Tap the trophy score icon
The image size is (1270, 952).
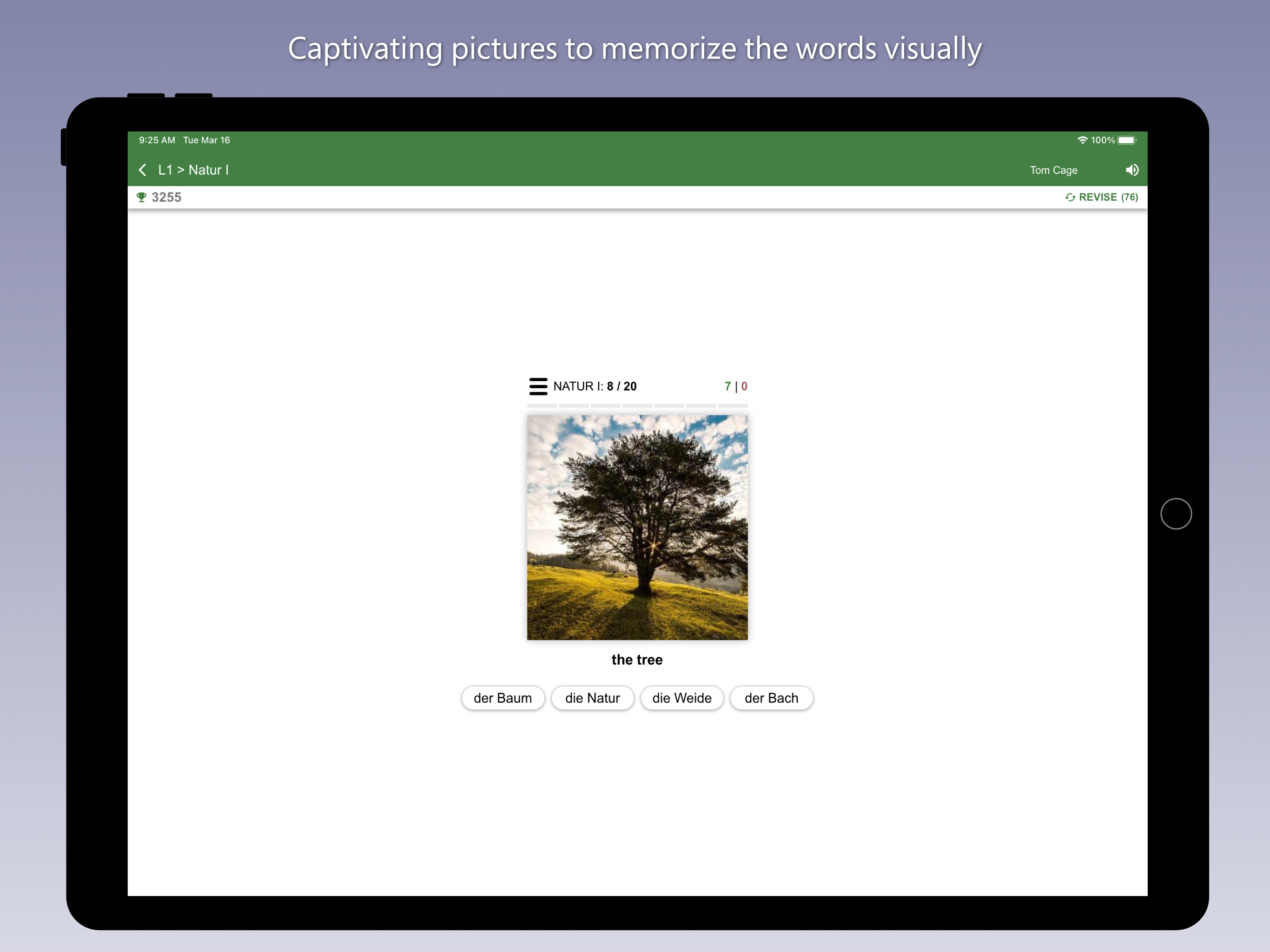pyautogui.click(x=141, y=198)
